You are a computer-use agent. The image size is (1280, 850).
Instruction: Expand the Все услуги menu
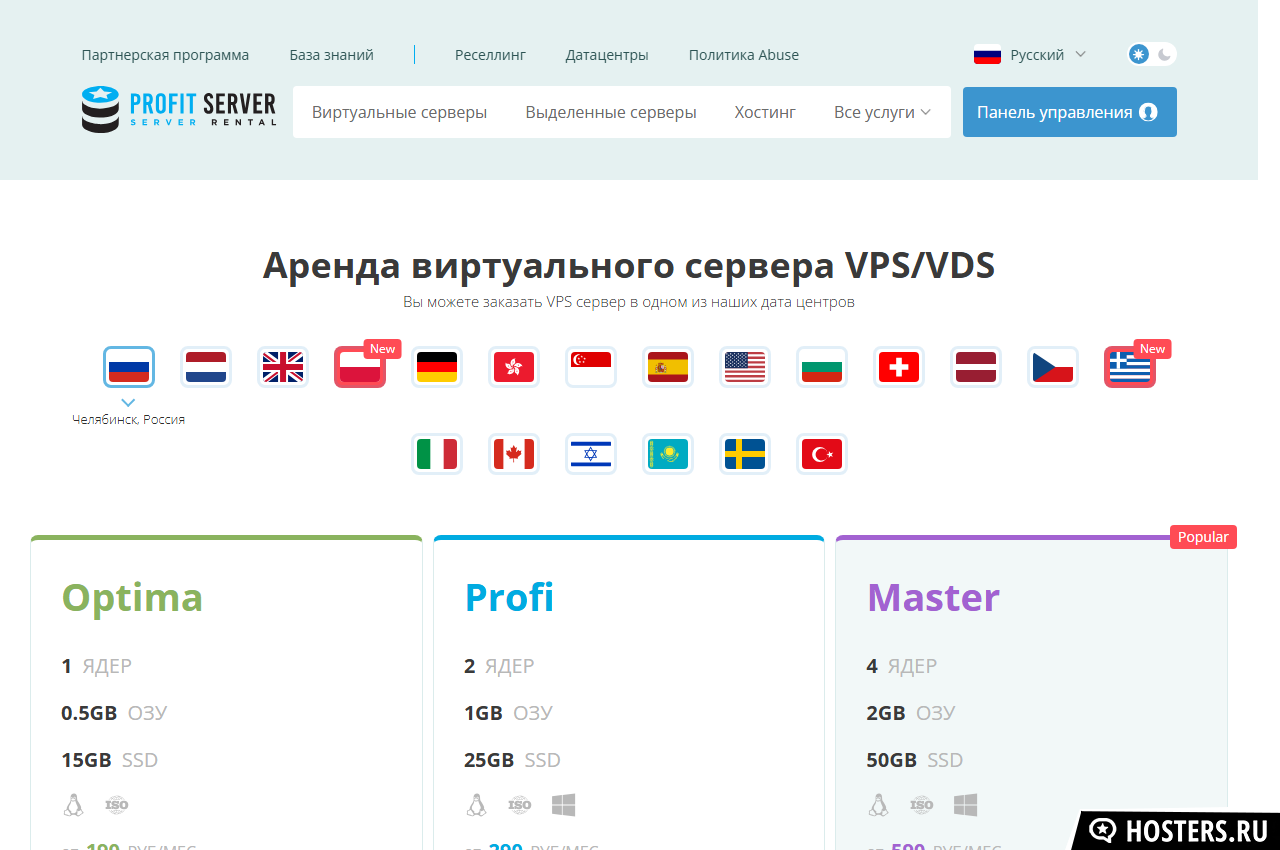coord(882,112)
